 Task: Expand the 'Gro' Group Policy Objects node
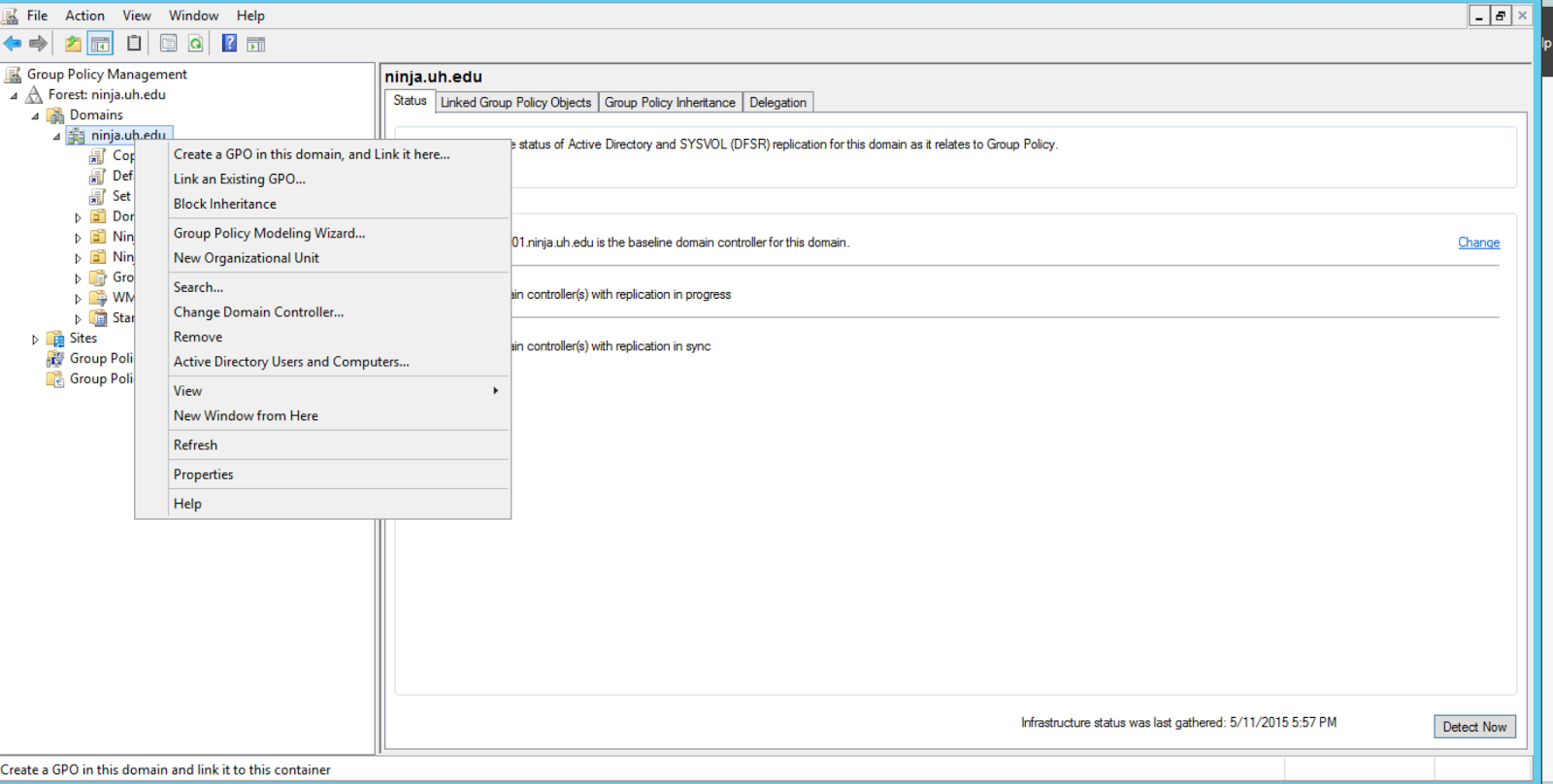[x=78, y=279]
